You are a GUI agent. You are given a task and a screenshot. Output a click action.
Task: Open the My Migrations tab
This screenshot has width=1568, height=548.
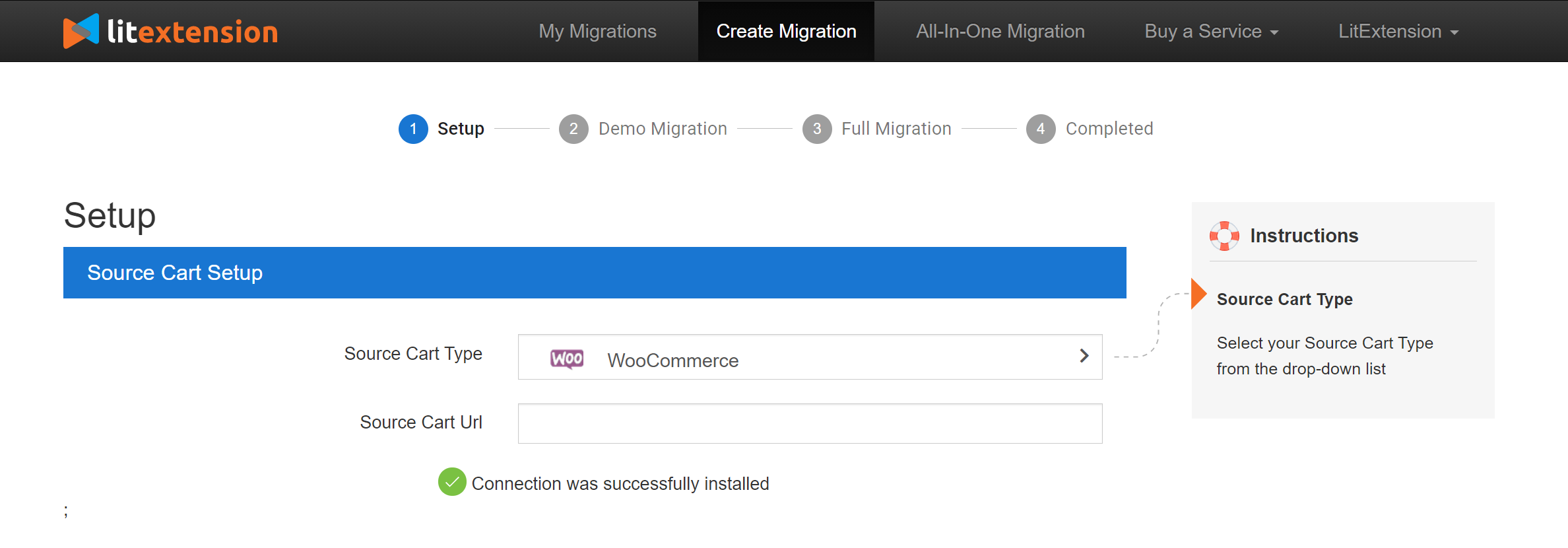tap(597, 31)
